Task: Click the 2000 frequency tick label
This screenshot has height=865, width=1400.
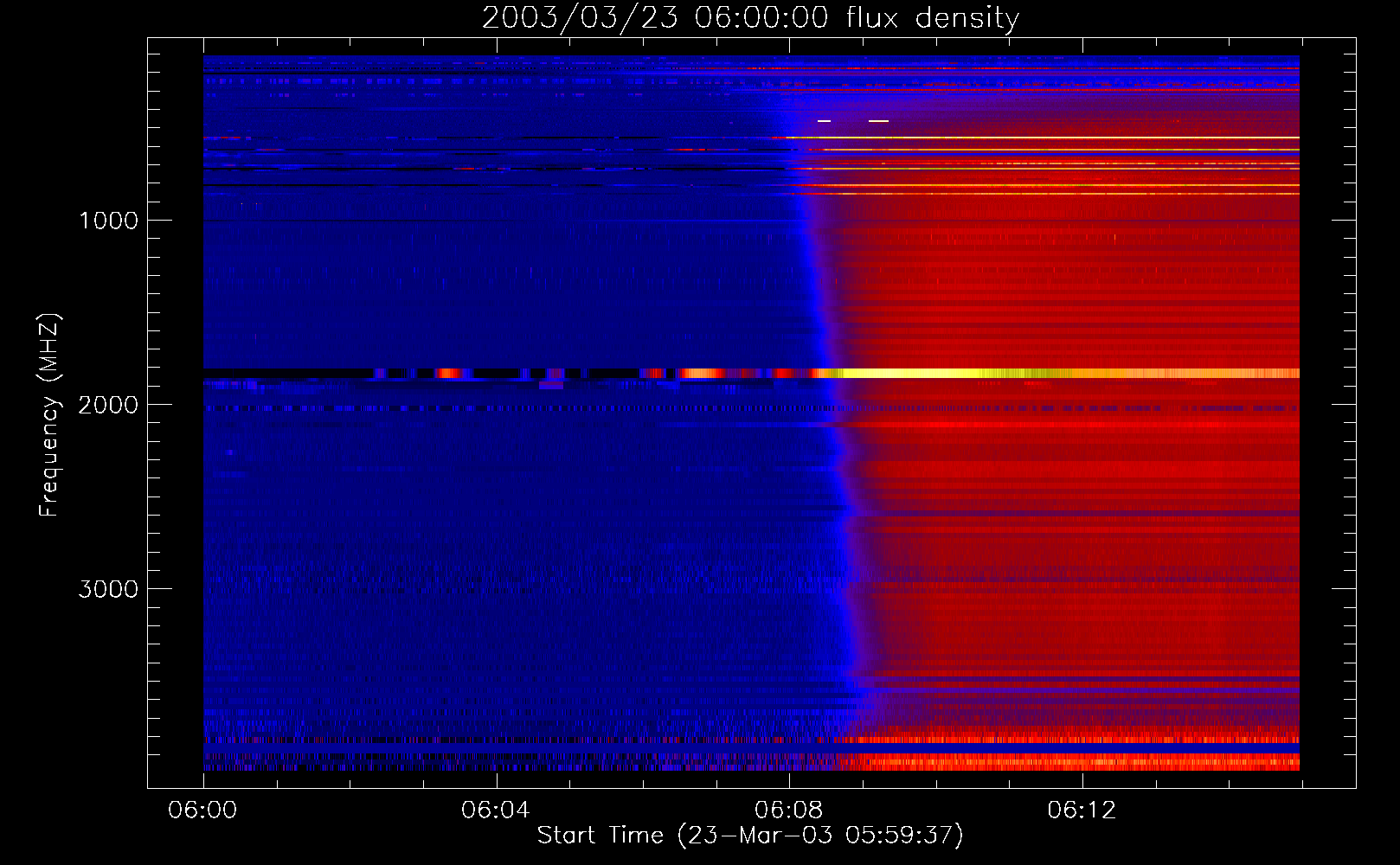Action: point(108,405)
